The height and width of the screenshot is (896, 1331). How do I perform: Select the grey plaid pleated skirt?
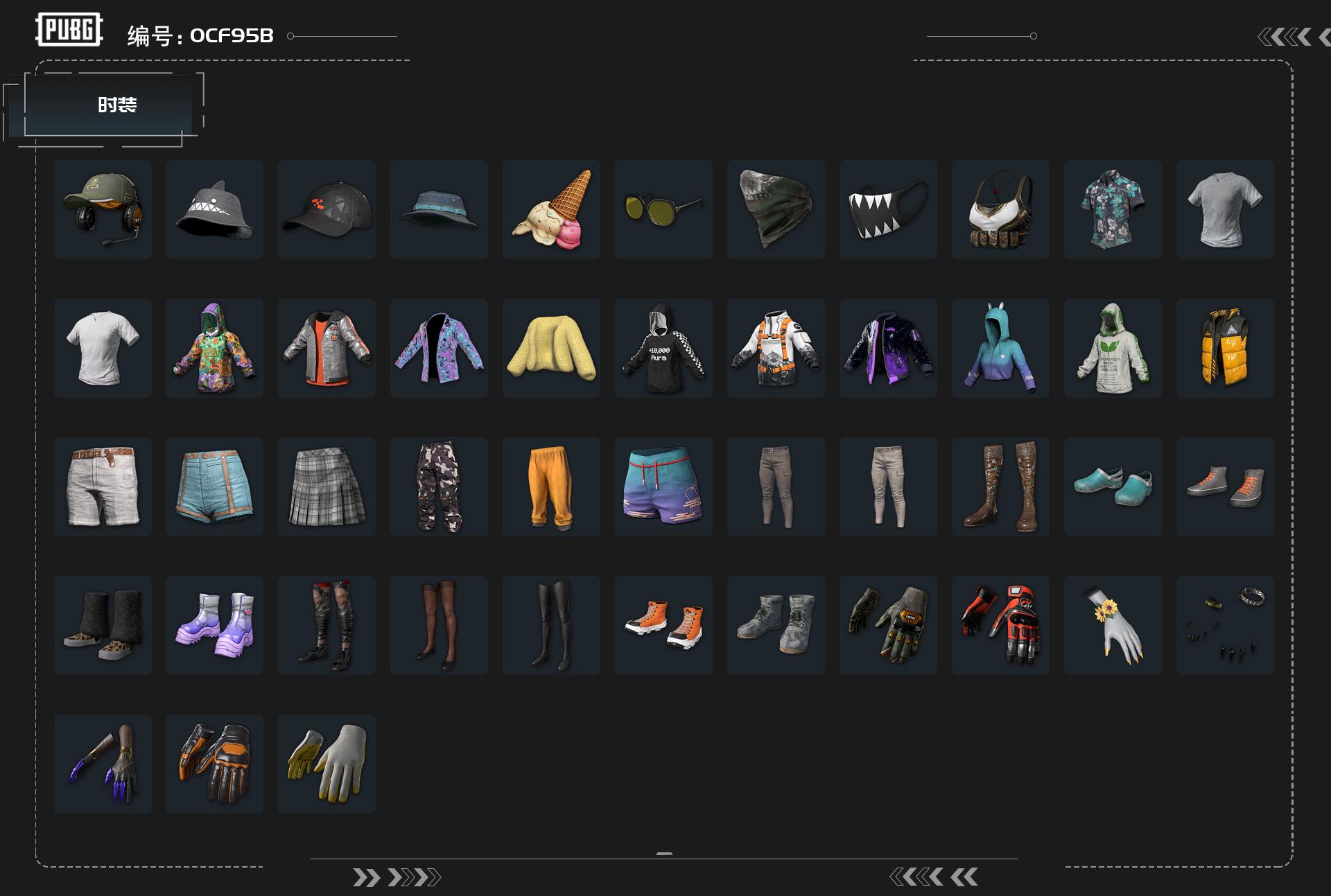(327, 486)
